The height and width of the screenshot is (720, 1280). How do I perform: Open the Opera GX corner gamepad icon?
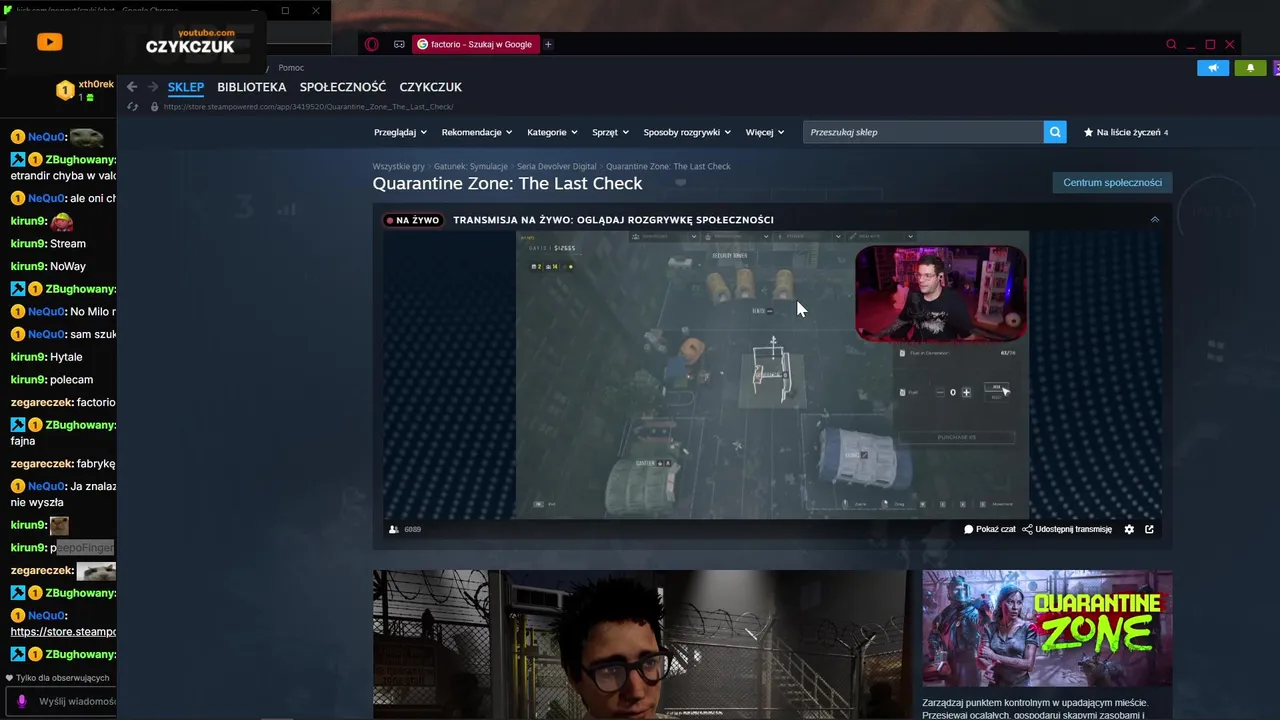click(x=399, y=44)
